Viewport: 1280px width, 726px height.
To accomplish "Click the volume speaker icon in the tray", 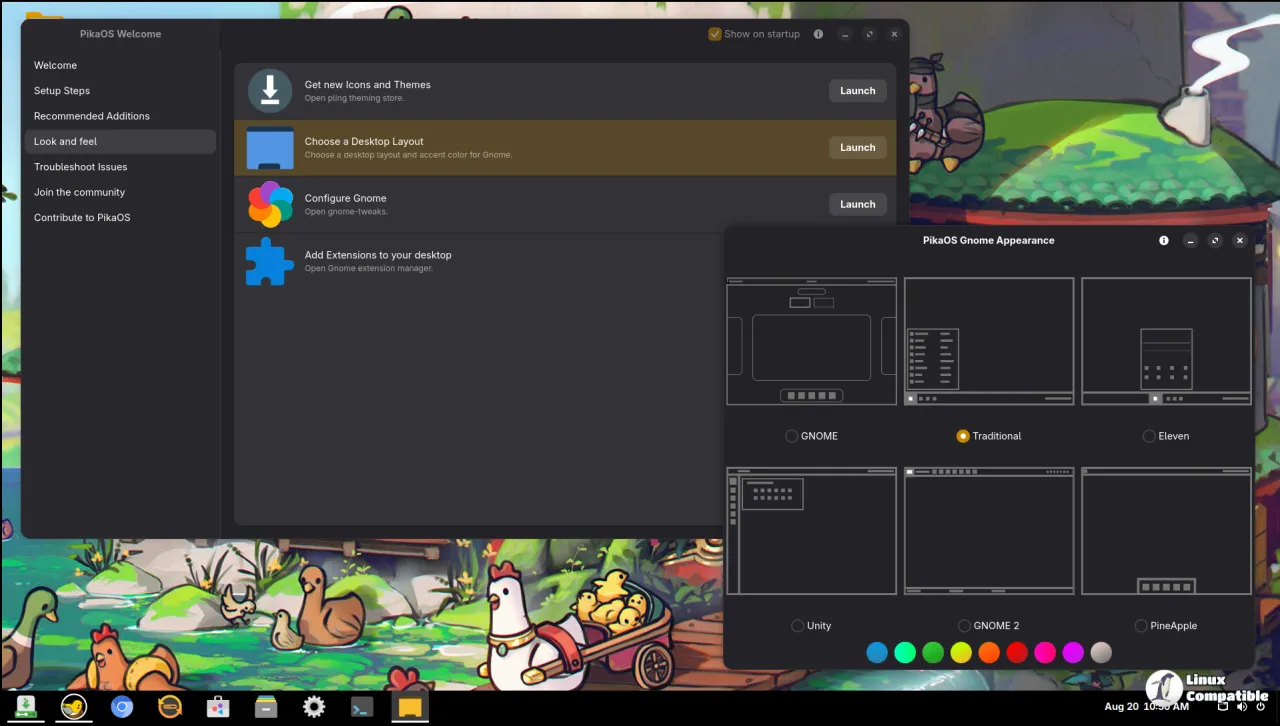I will 1242,707.
